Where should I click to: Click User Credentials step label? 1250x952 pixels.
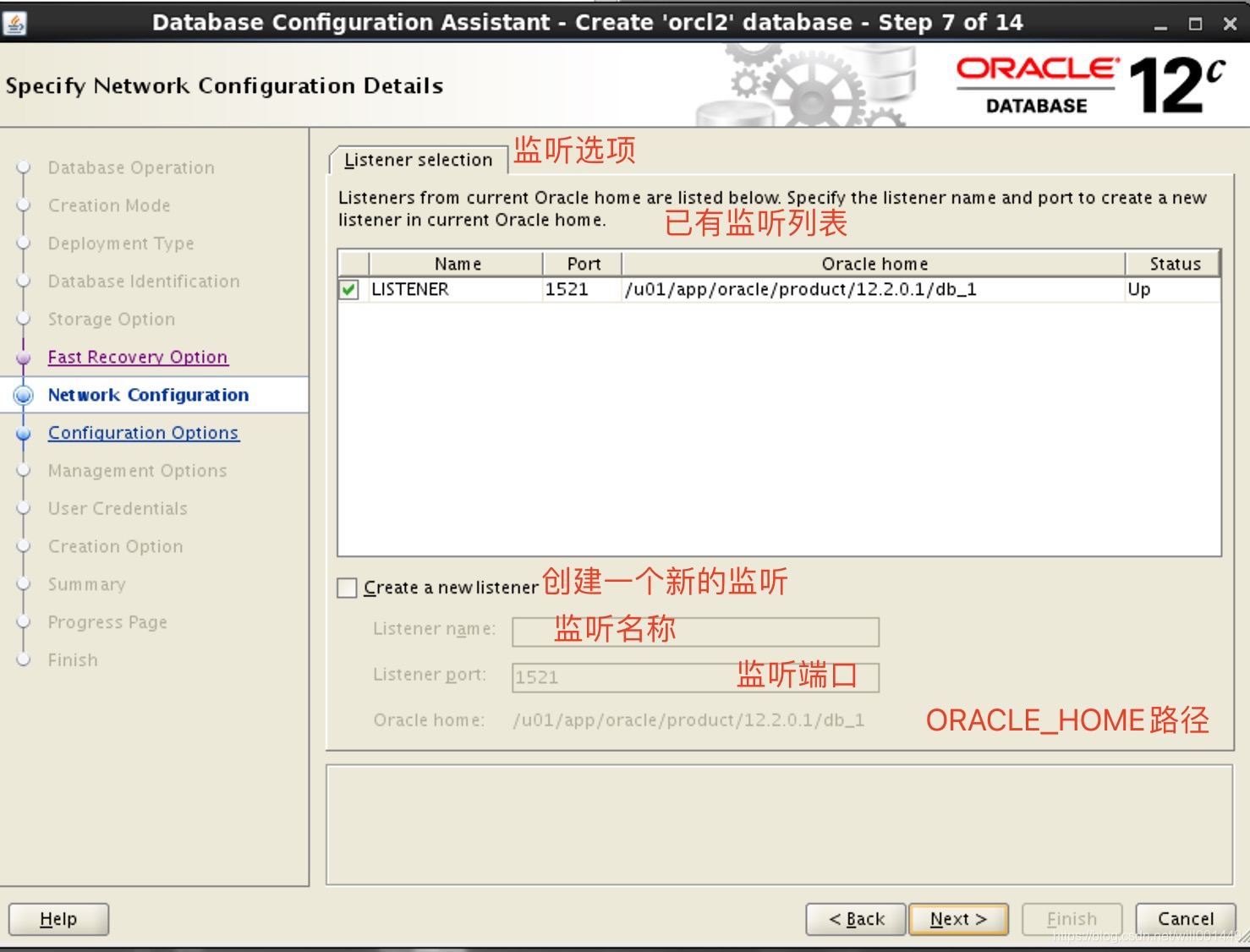(x=118, y=509)
